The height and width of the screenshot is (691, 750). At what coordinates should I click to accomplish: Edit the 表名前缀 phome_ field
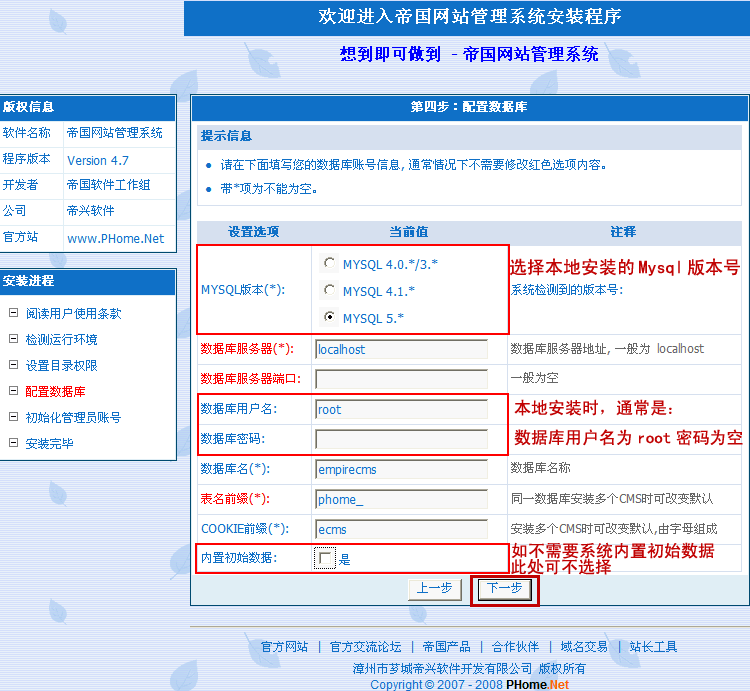(401, 498)
